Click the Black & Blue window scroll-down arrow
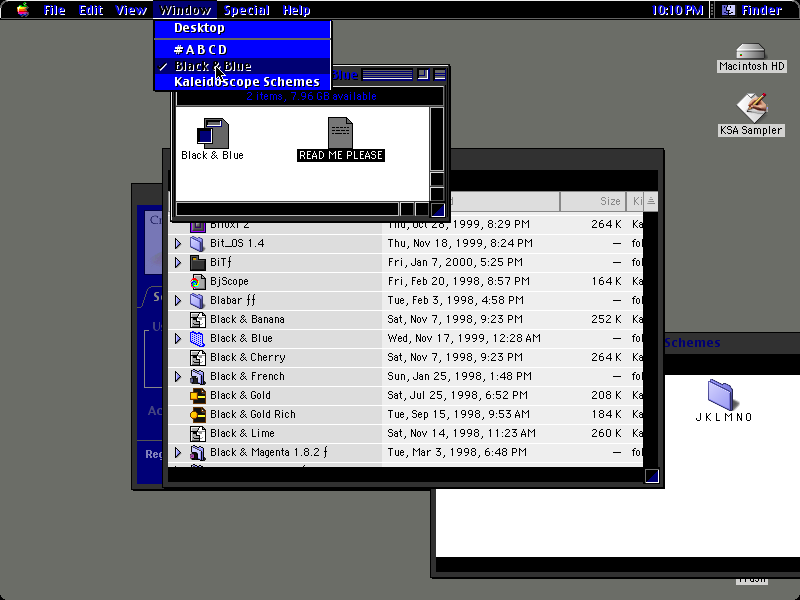Viewport: 800px width, 600px height. coord(437,194)
